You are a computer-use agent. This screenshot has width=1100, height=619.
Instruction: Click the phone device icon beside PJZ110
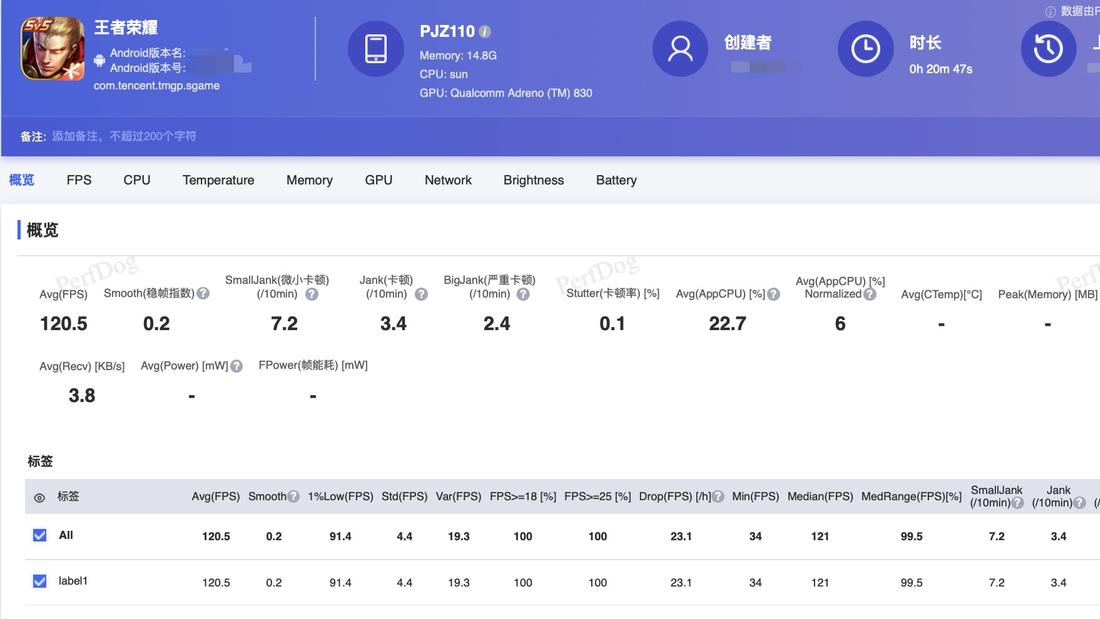376,48
